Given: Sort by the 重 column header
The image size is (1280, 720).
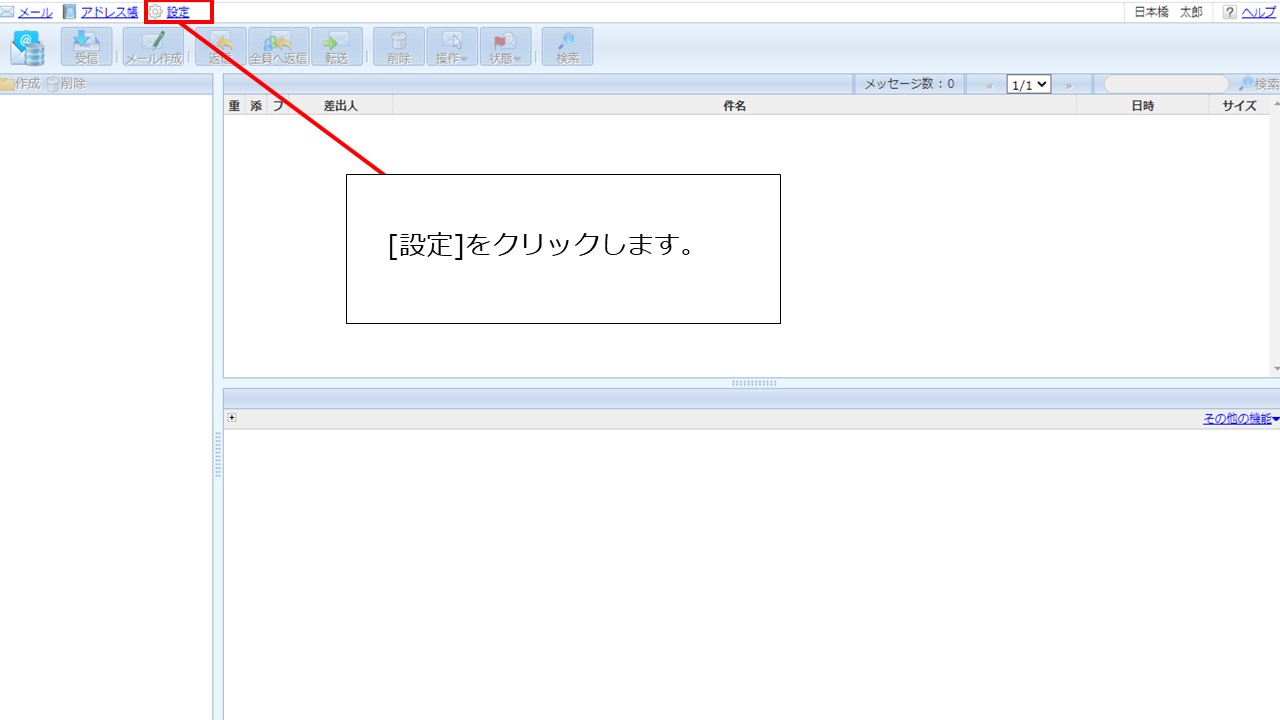Looking at the screenshot, I should tap(235, 105).
